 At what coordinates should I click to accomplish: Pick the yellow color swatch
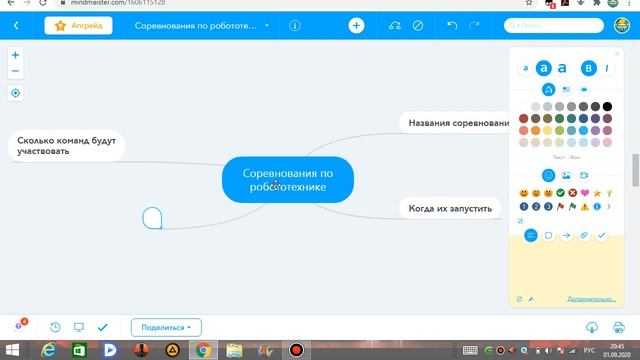pos(547,131)
